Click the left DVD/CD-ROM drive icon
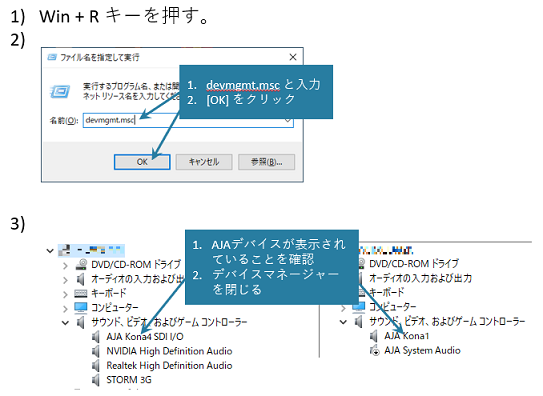 coord(81,264)
